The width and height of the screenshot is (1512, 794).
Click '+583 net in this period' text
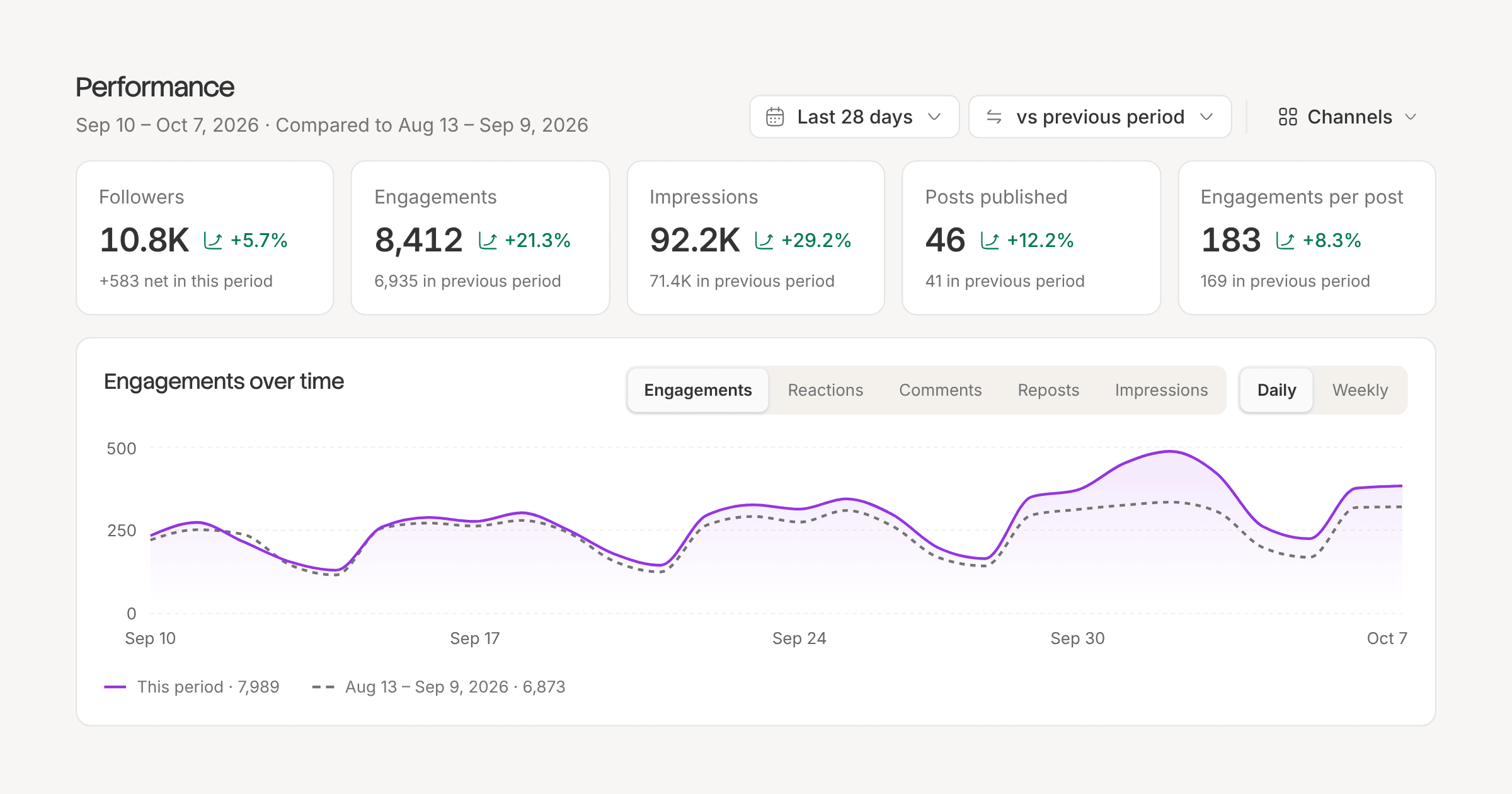[x=186, y=281]
